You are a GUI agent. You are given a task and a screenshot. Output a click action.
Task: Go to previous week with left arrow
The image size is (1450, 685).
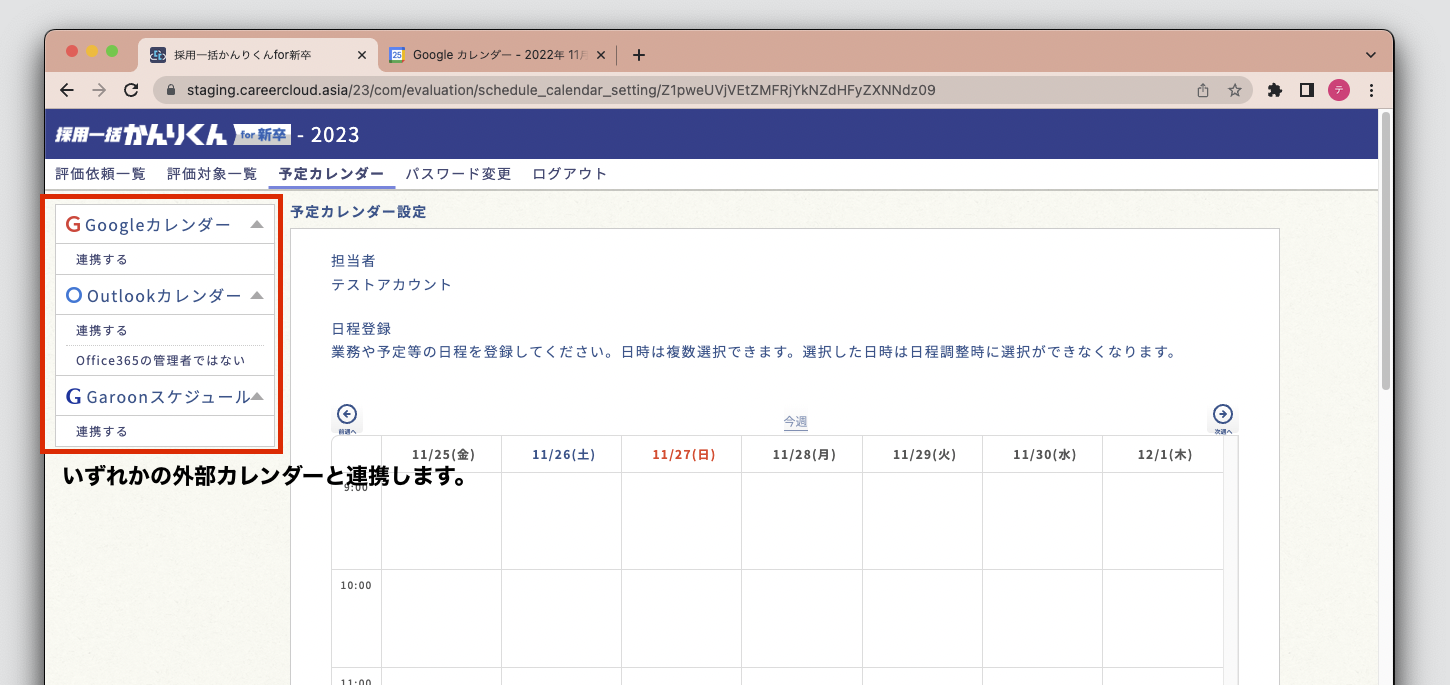347,415
